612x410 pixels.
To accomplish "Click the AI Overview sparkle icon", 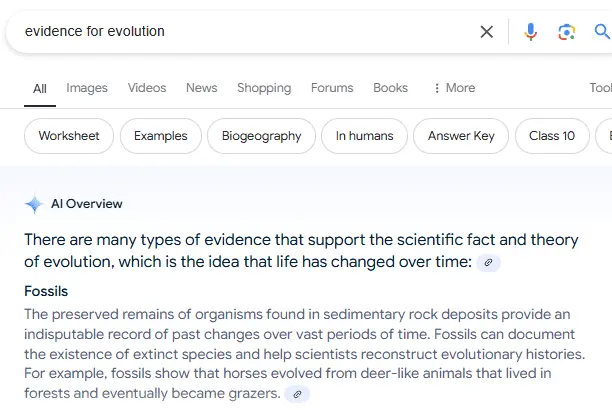I will tap(34, 205).
